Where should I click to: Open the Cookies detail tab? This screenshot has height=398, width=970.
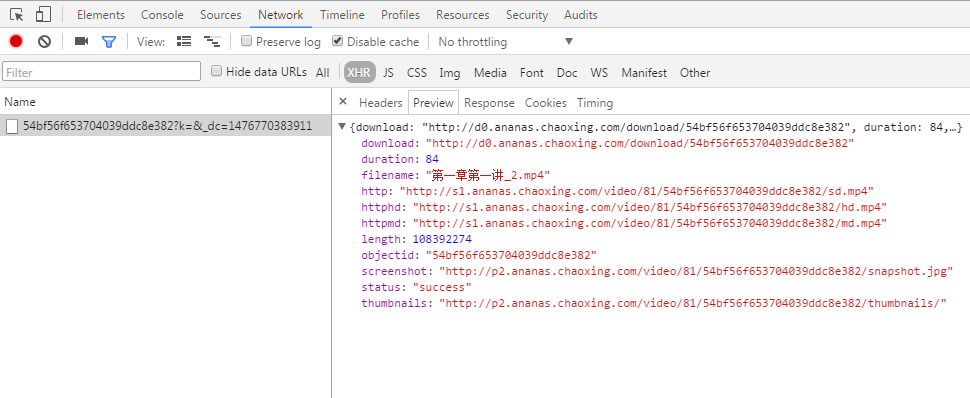546,103
